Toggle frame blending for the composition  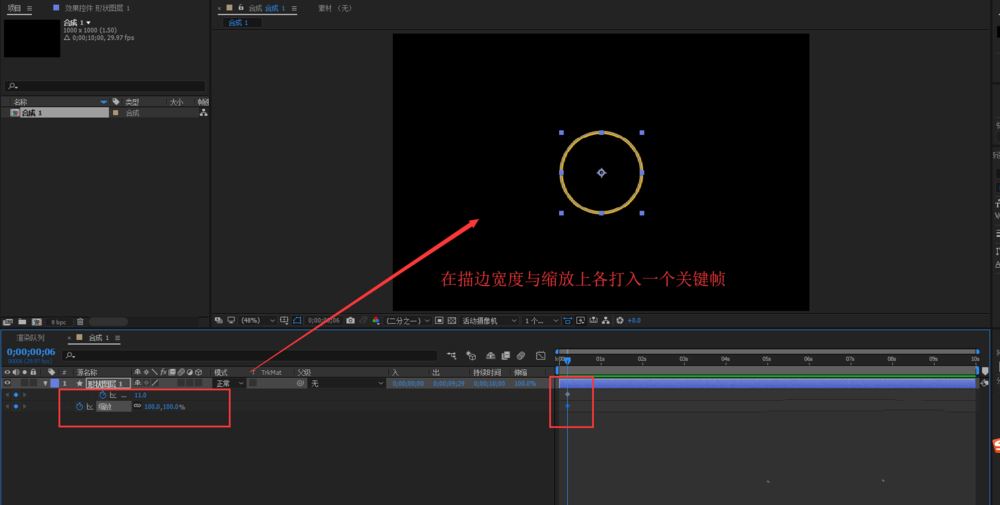(x=506, y=356)
